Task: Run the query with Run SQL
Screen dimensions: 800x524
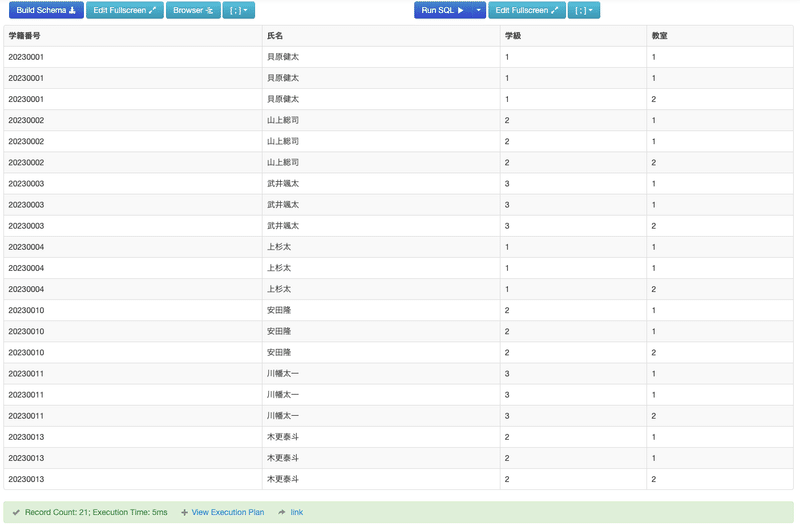Action: click(442, 10)
